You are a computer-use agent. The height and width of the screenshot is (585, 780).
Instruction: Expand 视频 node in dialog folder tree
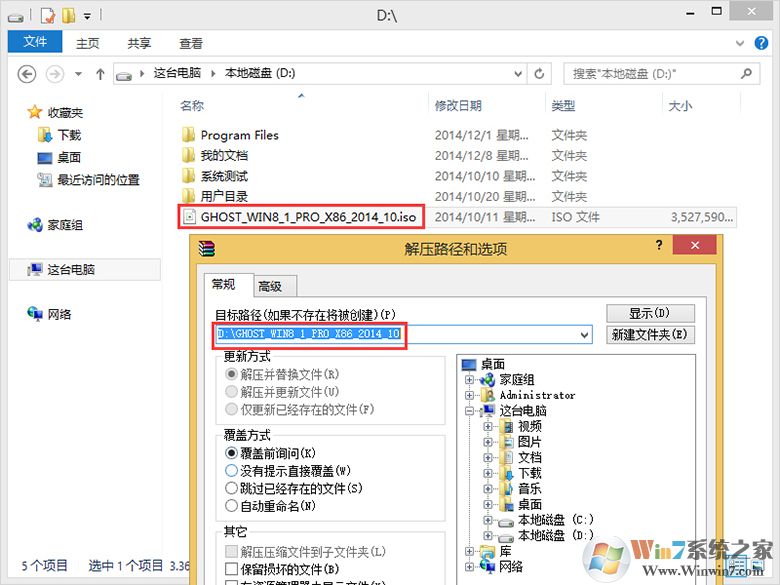click(x=488, y=426)
